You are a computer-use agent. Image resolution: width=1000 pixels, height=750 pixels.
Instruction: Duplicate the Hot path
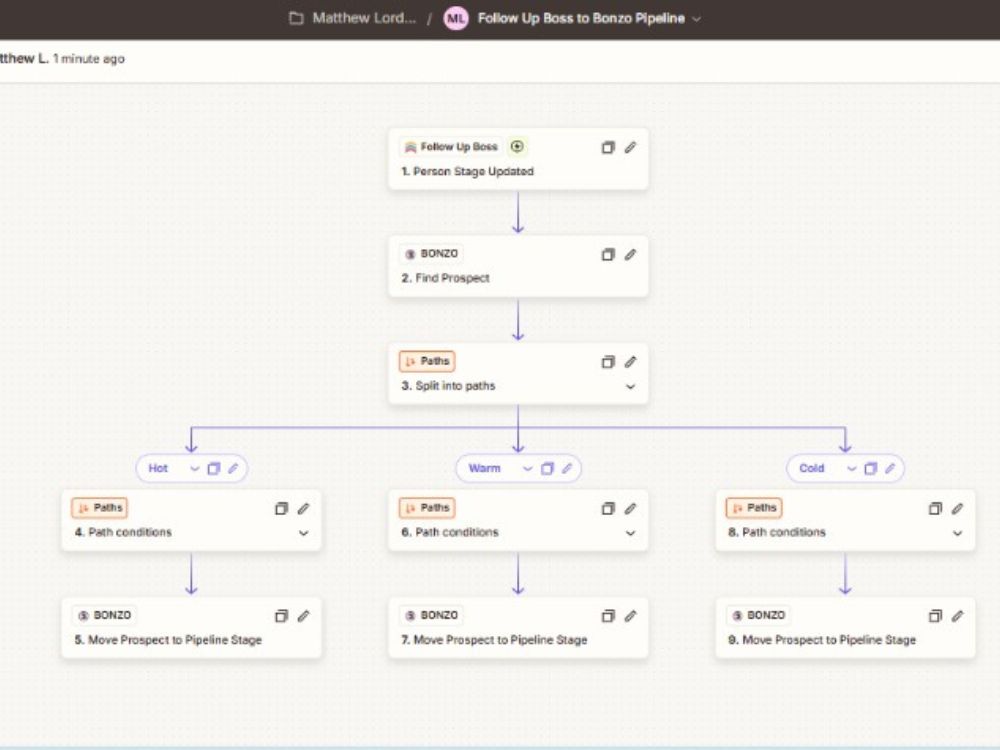coord(214,469)
